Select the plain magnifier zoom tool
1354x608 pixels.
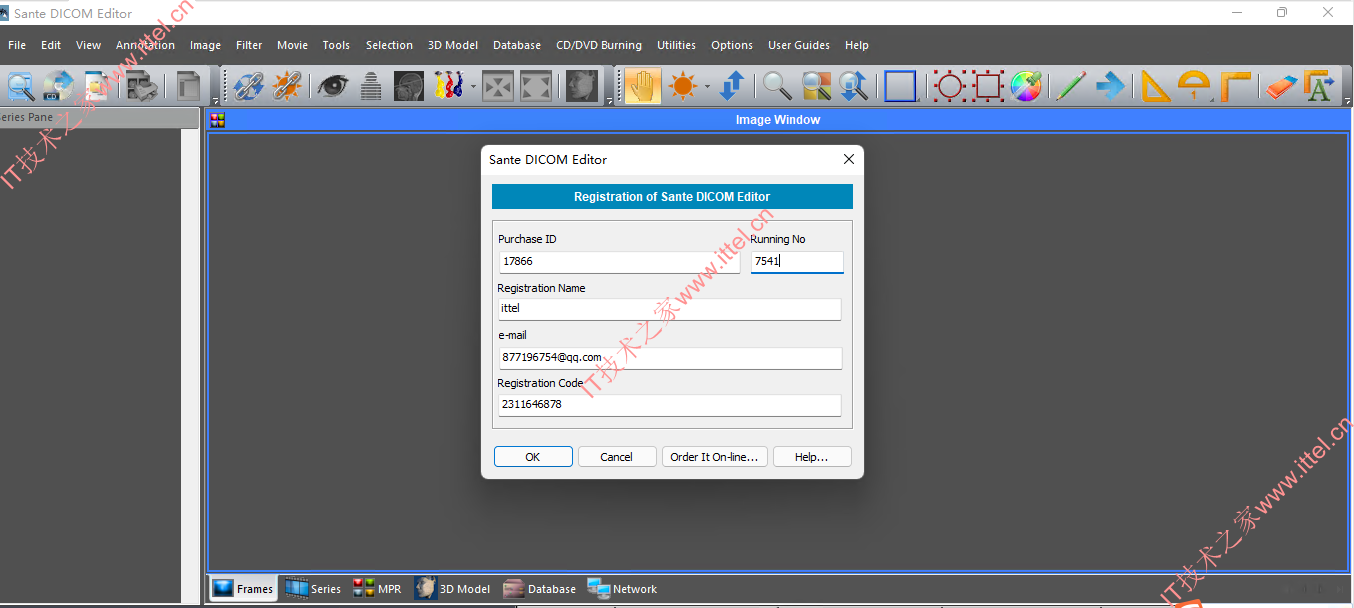point(777,86)
